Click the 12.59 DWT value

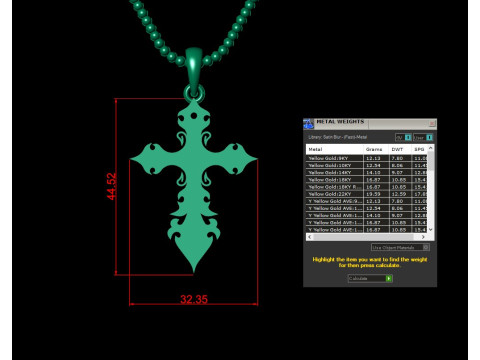click(399, 194)
